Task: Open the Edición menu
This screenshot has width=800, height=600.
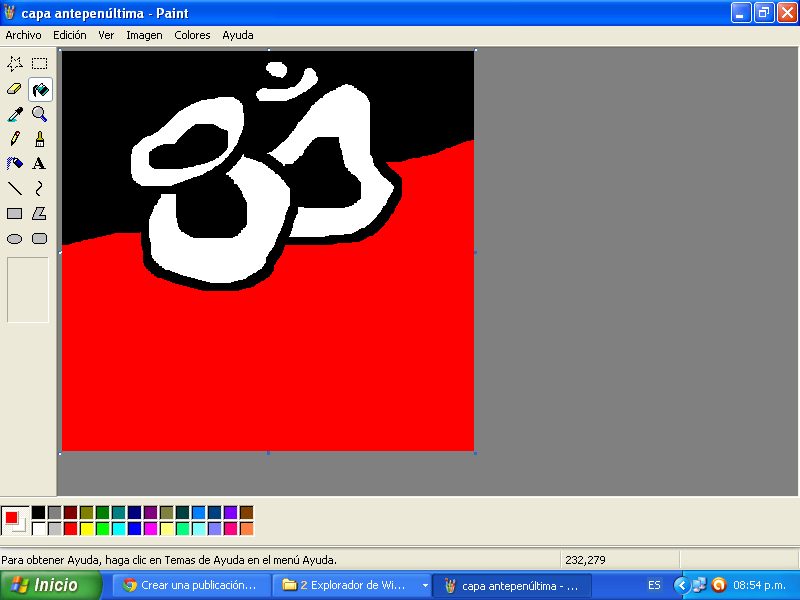Action: click(x=70, y=35)
